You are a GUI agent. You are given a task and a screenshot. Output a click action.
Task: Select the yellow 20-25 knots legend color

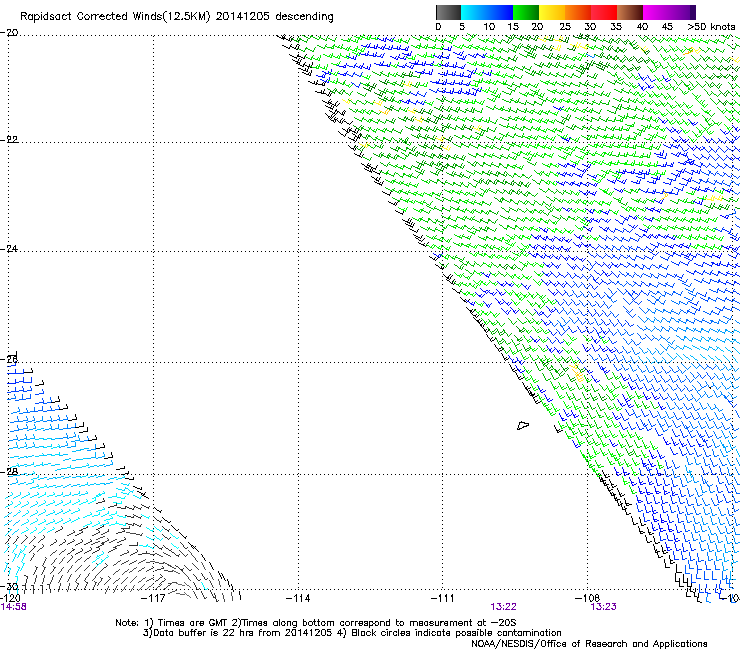click(552, 12)
